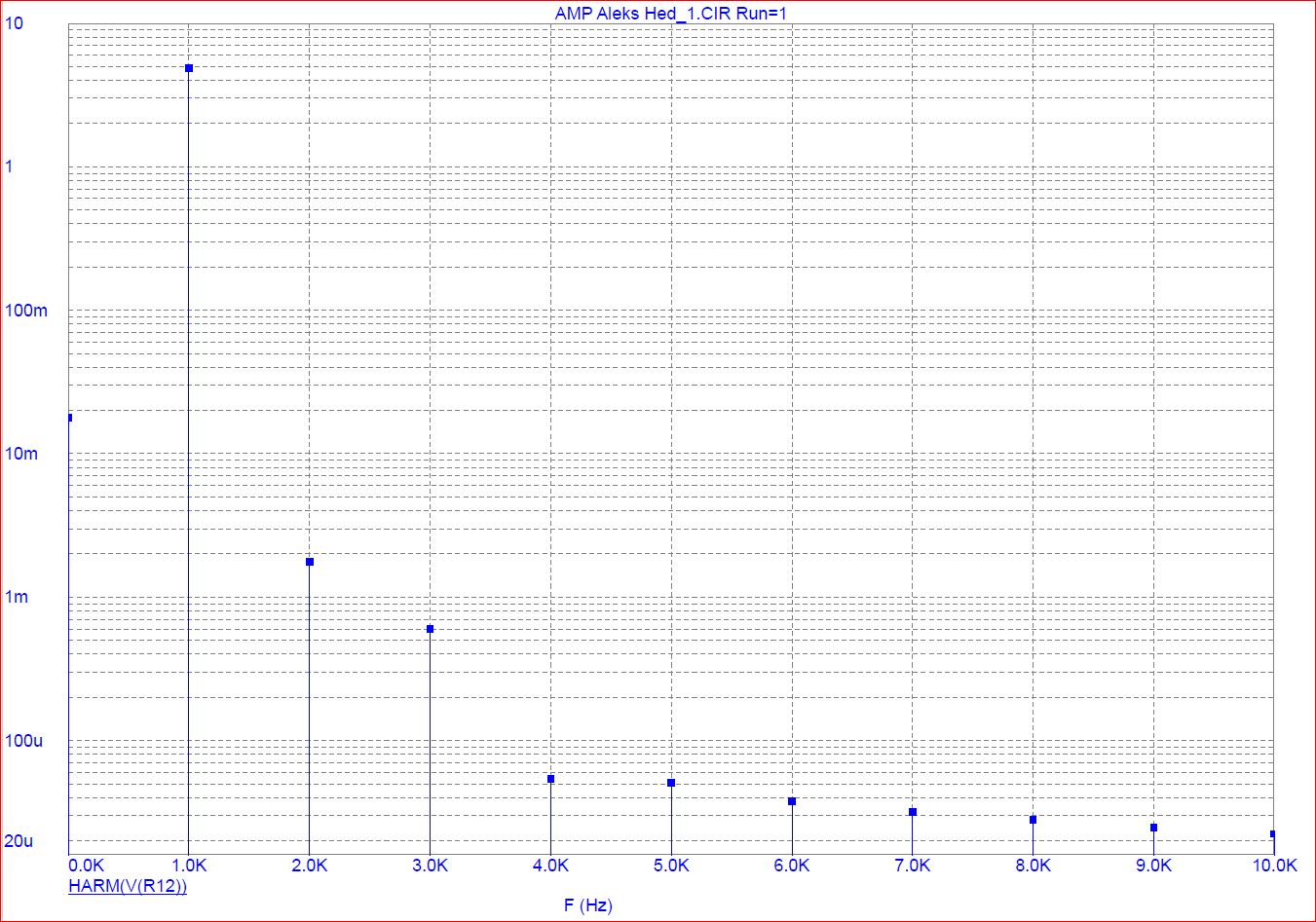This screenshot has width=1316, height=922.
Task: Select the 10.0K harmonic data point marker
Action: (x=1273, y=834)
